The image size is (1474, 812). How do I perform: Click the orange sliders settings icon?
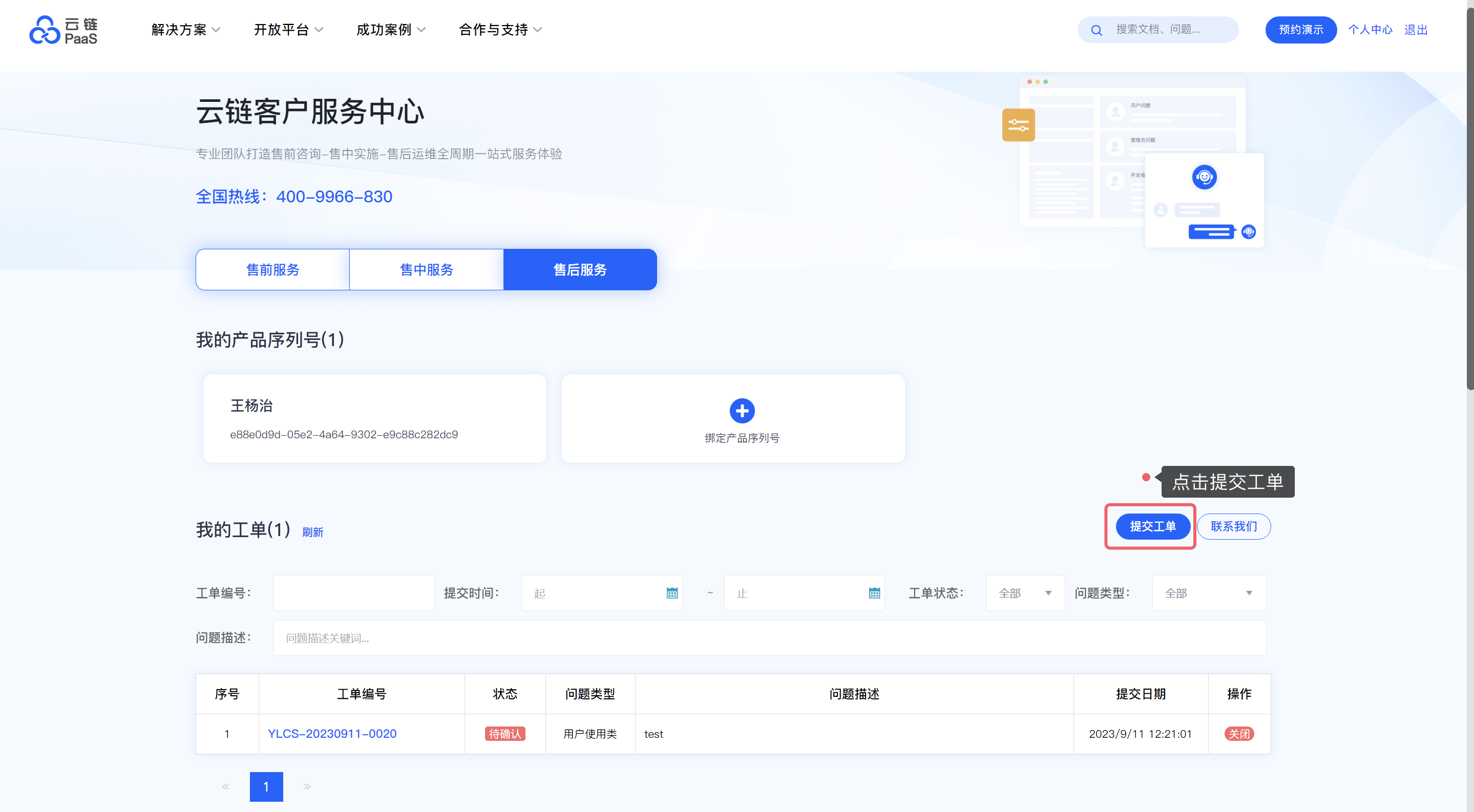1018,124
